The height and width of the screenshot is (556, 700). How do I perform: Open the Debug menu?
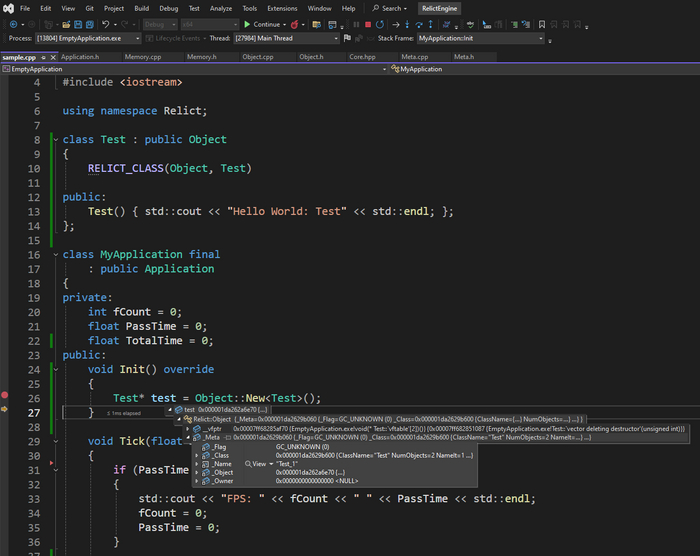168,8
